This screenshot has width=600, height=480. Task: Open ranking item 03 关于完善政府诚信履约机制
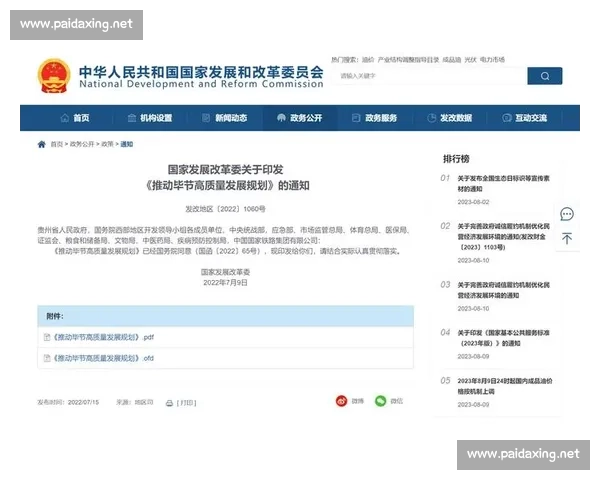click(503, 290)
